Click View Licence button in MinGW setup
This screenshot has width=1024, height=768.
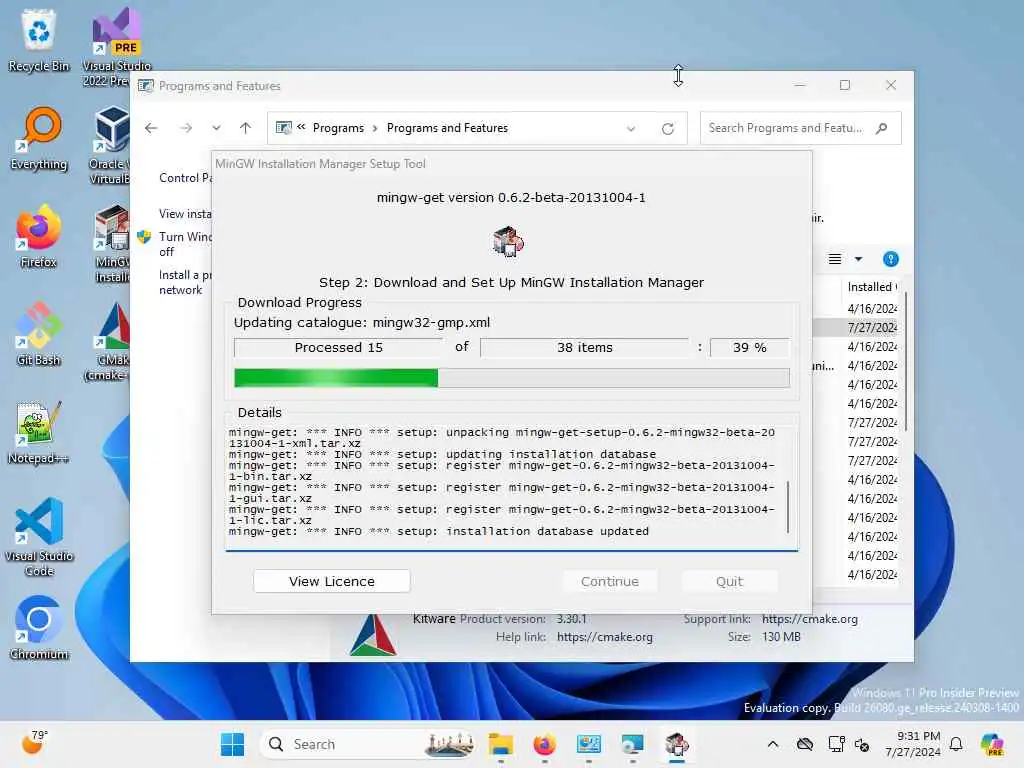[332, 581]
